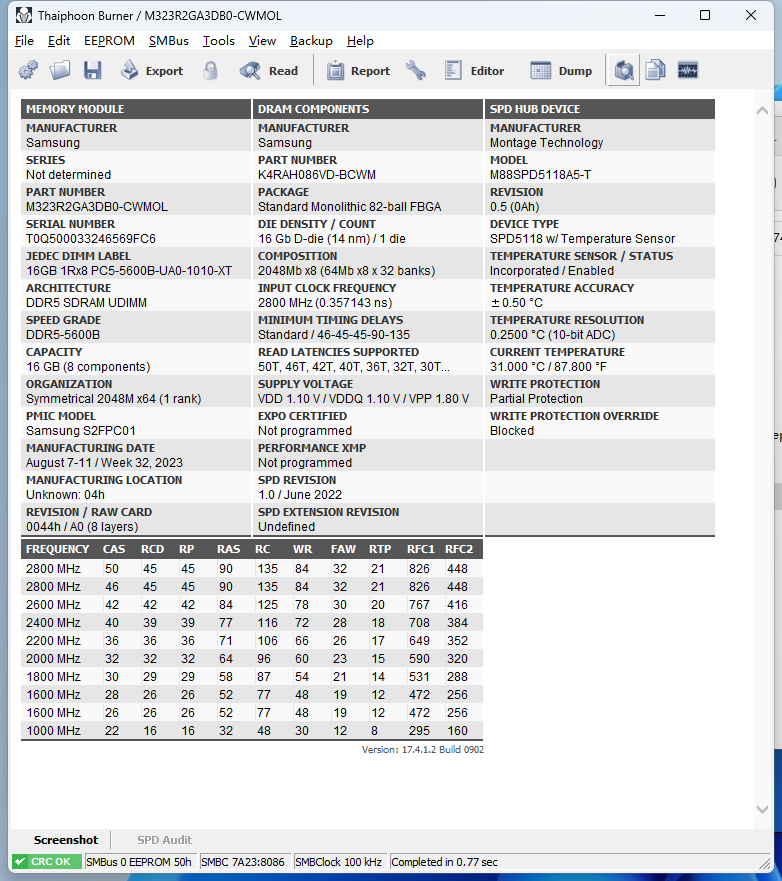Click the SMBClock 100 kHz status entry
782x881 pixels.
click(338, 862)
